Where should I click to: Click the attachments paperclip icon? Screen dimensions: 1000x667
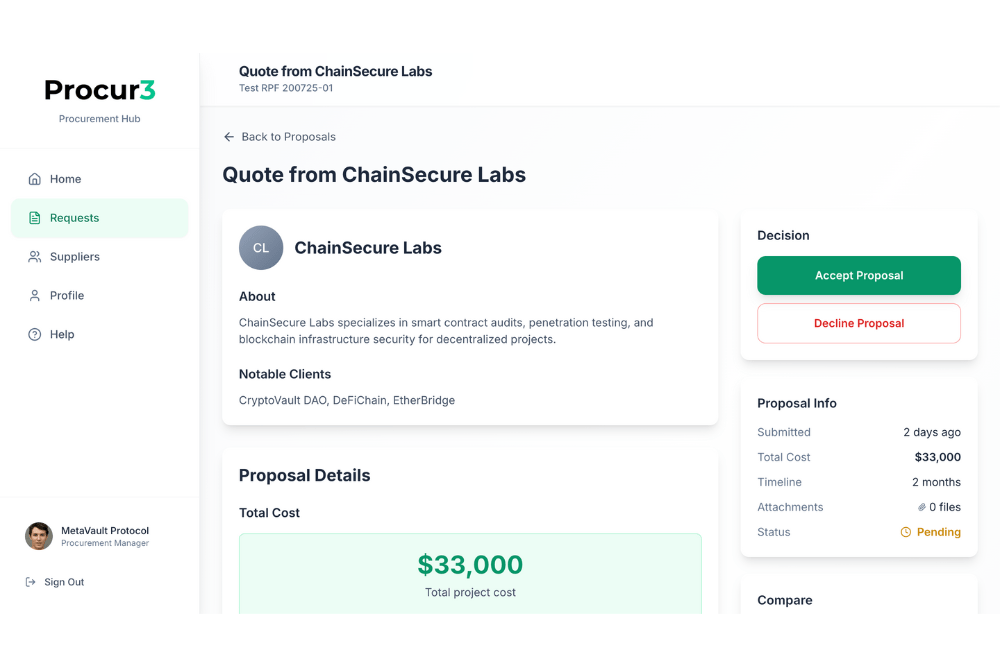[922, 508]
